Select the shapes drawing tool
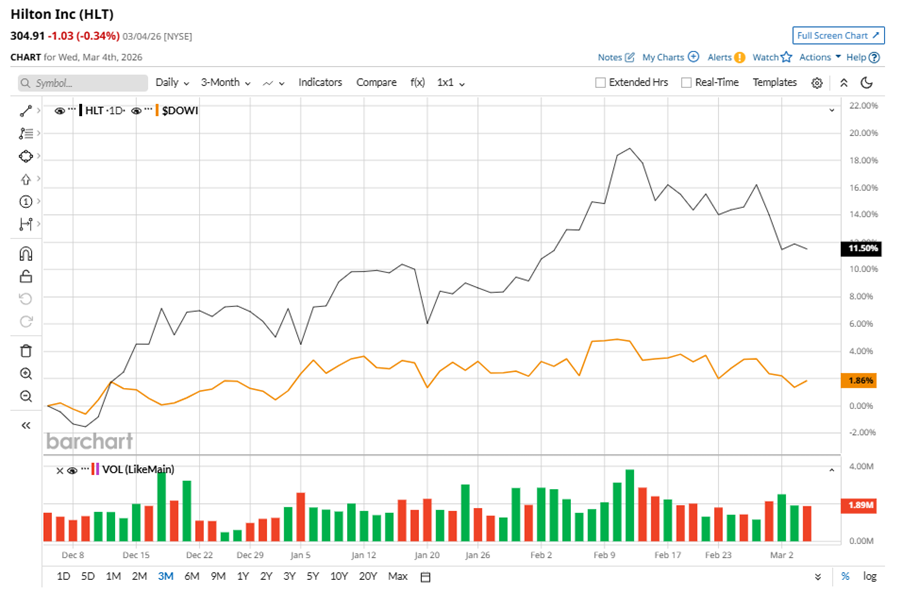This screenshot has height=594, width=902. pyautogui.click(x=26, y=156)
